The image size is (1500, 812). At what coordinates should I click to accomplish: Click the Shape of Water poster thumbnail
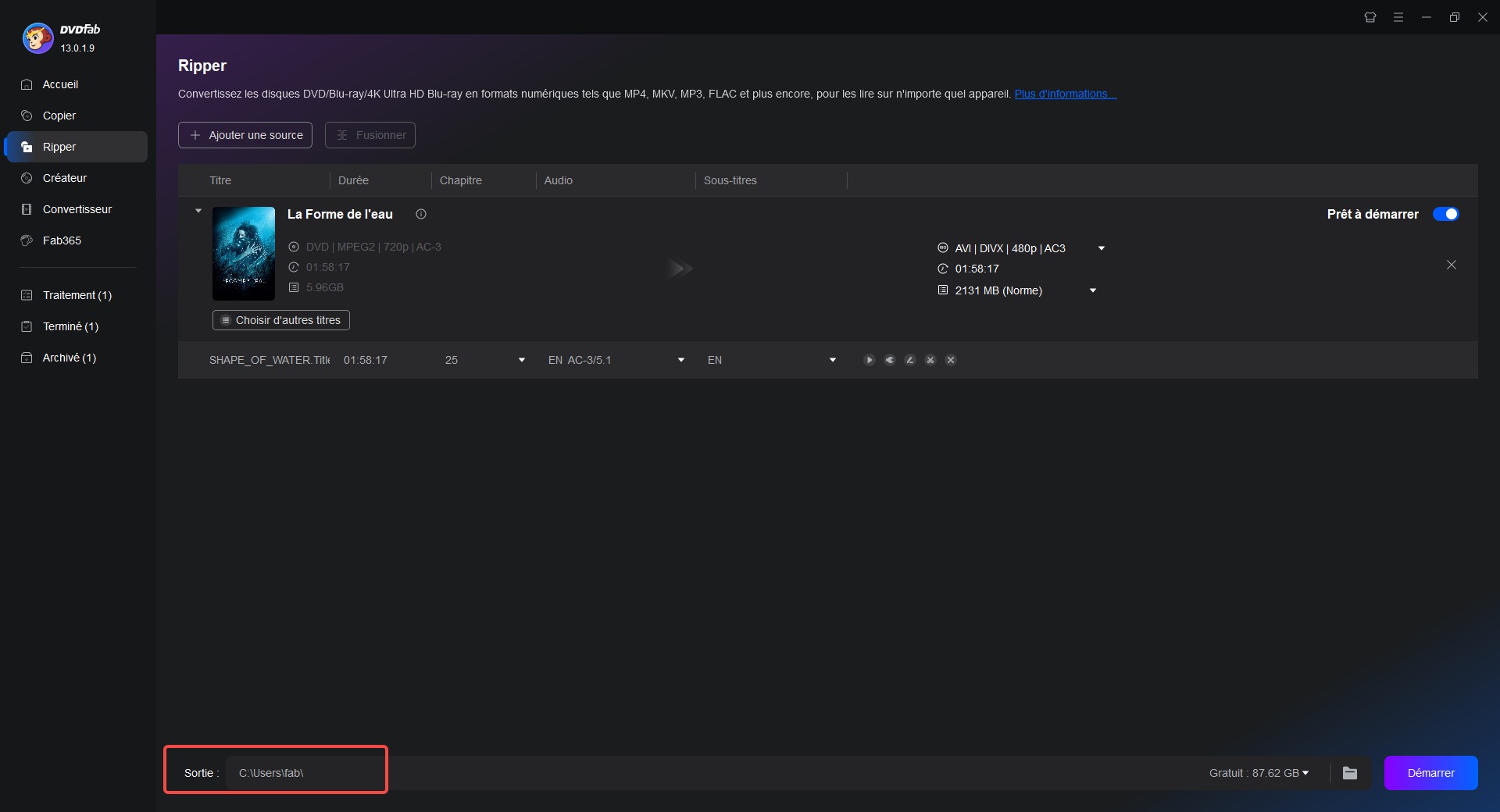244,254
